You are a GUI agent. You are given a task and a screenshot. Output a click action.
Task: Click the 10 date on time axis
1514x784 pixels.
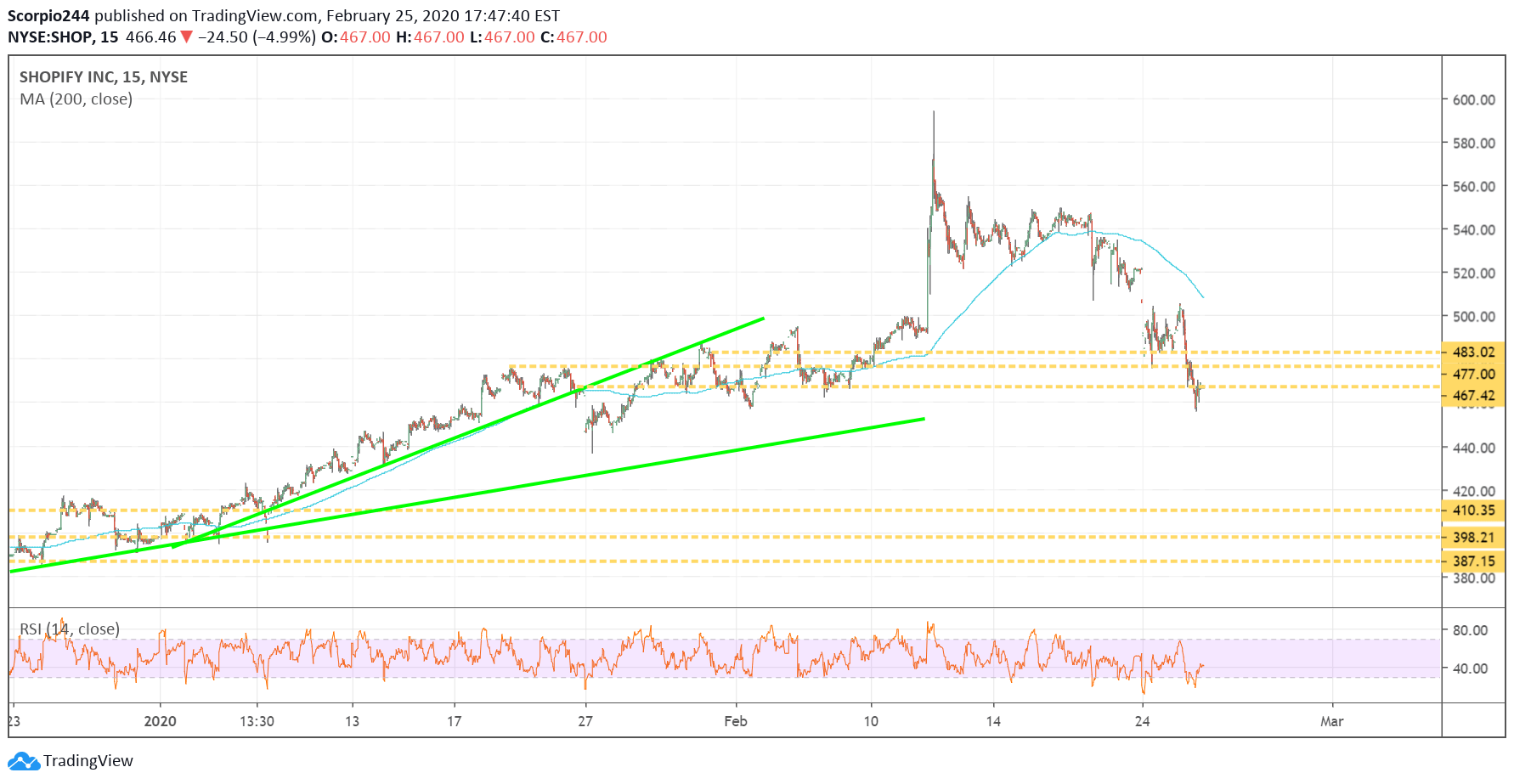(x=871, y=721)
